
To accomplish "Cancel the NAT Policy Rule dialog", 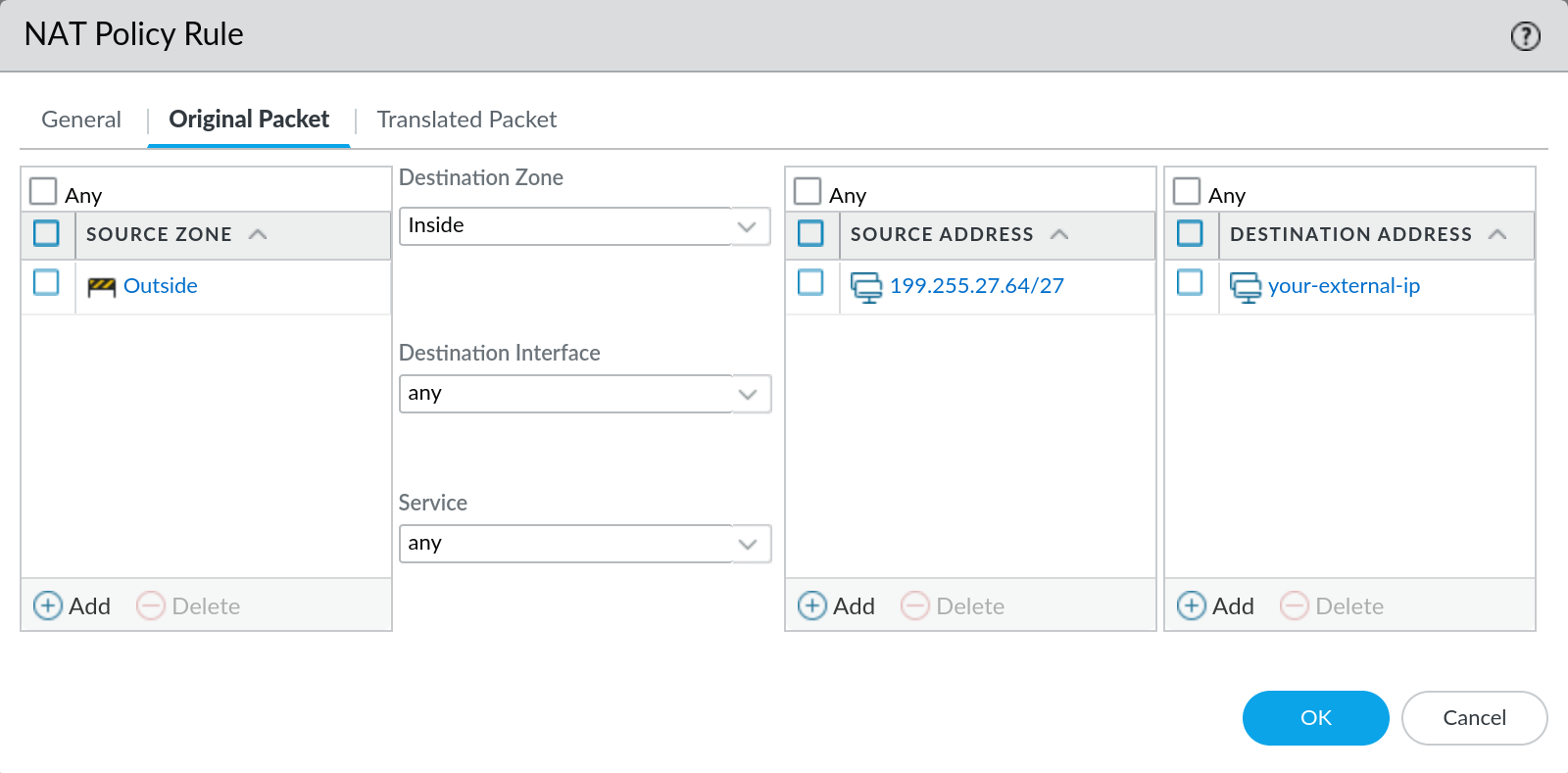I will (x=1474, y=718).
